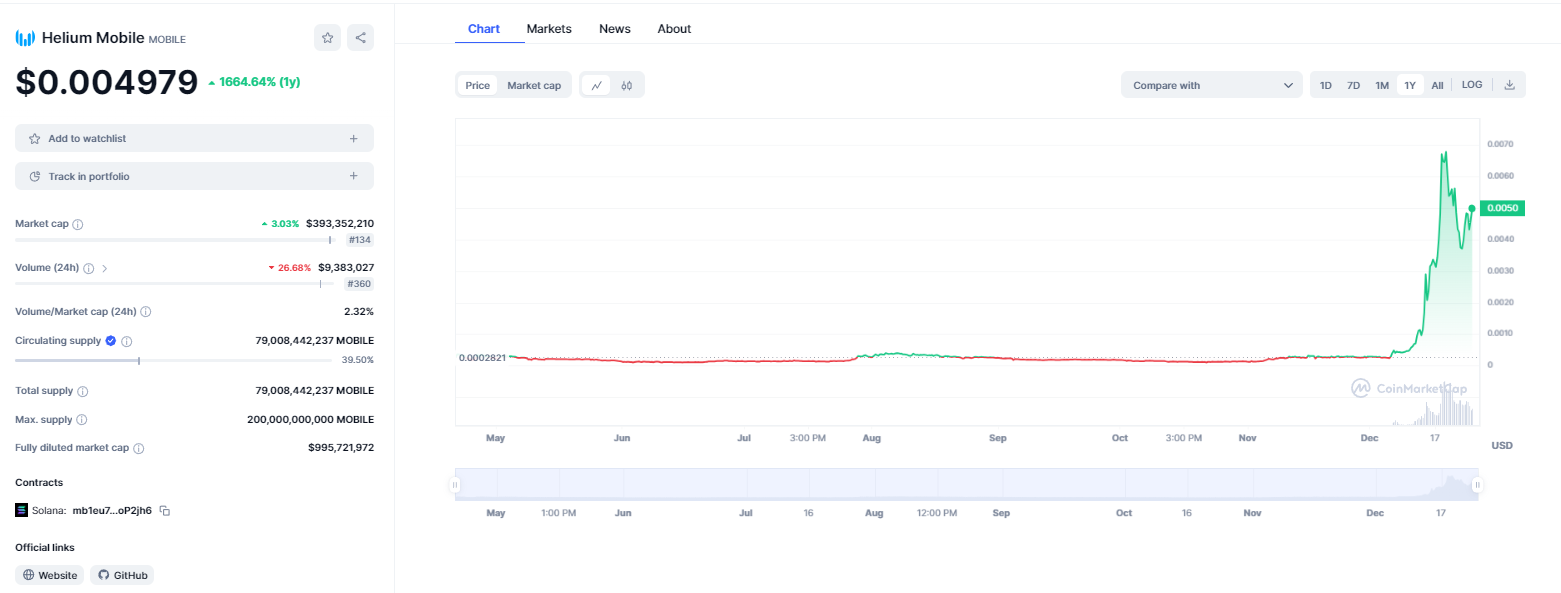This screenshot has height=593, width=1561.
Task: Open the Markets tab
Action: click(549, 29)
